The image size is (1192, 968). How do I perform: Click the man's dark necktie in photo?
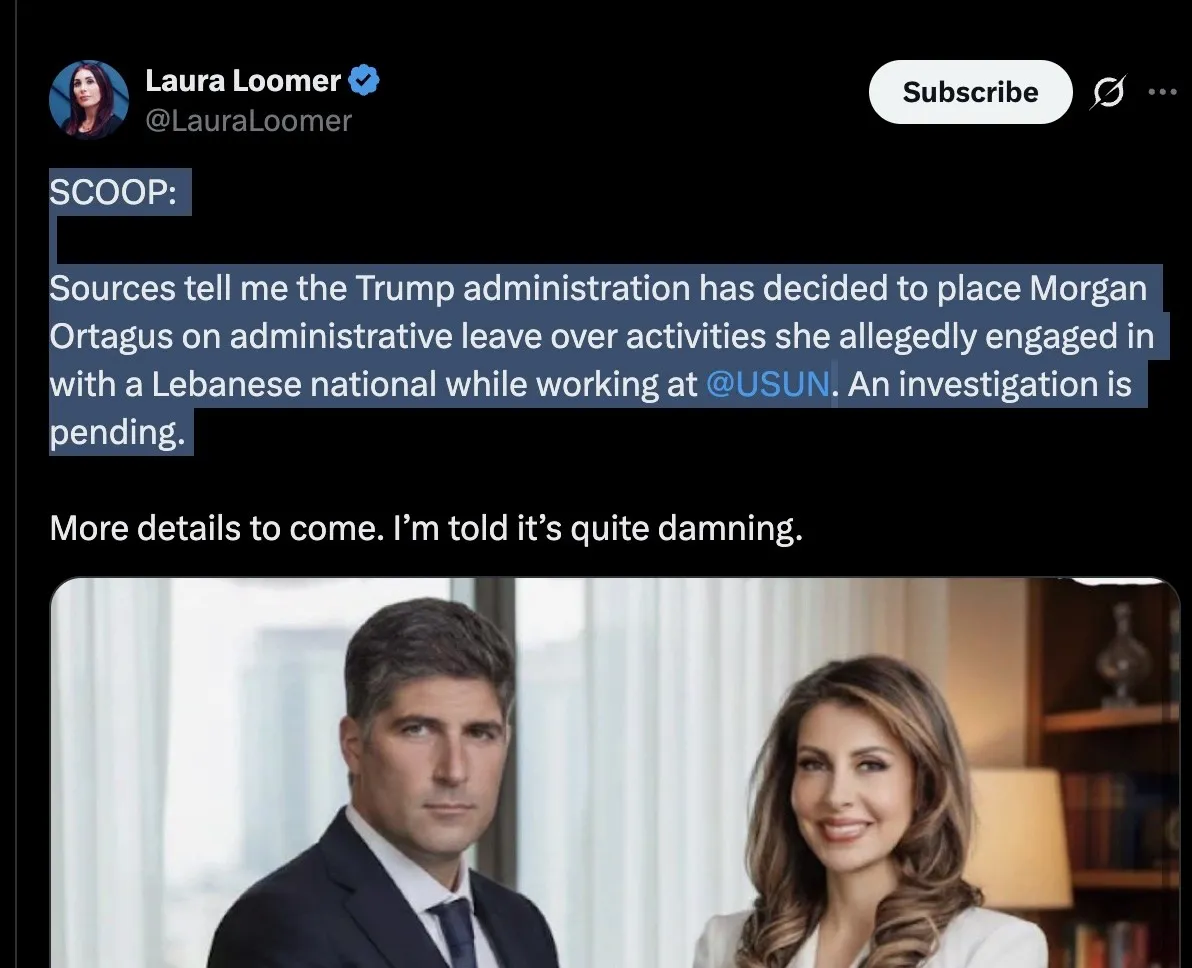point(455,933)
